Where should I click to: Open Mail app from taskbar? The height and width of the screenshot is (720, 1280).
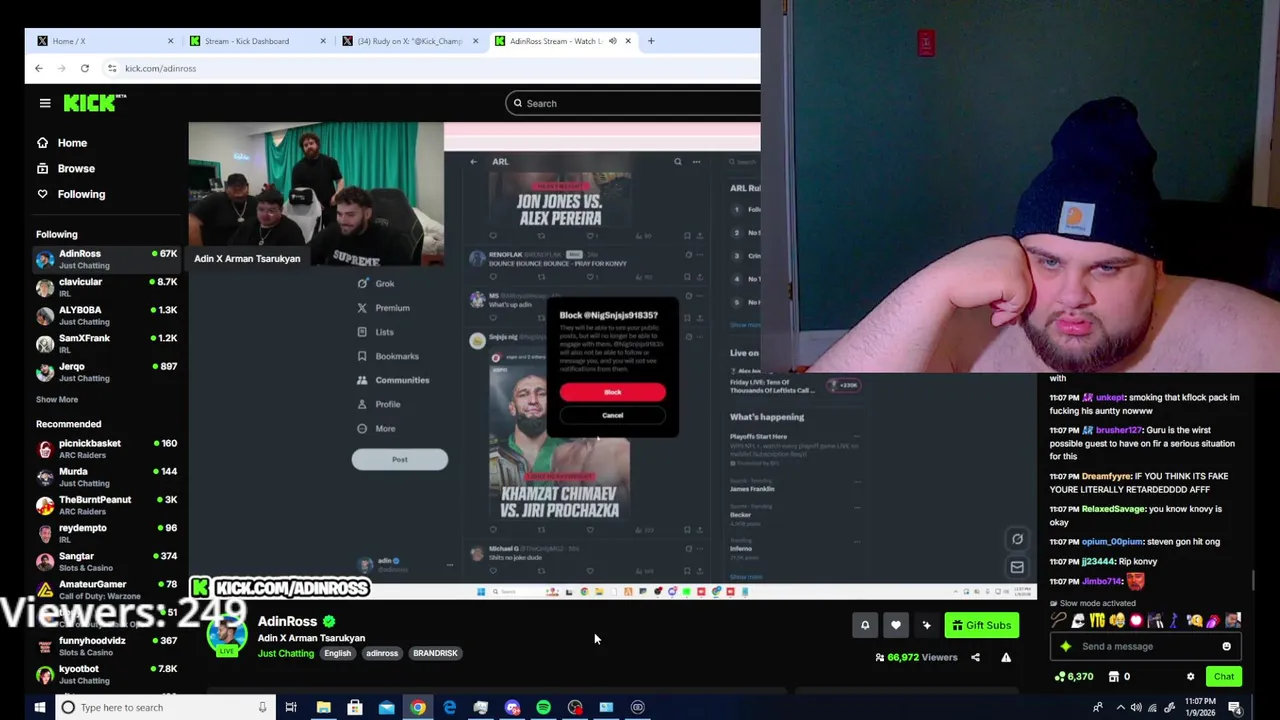[386, 707]
